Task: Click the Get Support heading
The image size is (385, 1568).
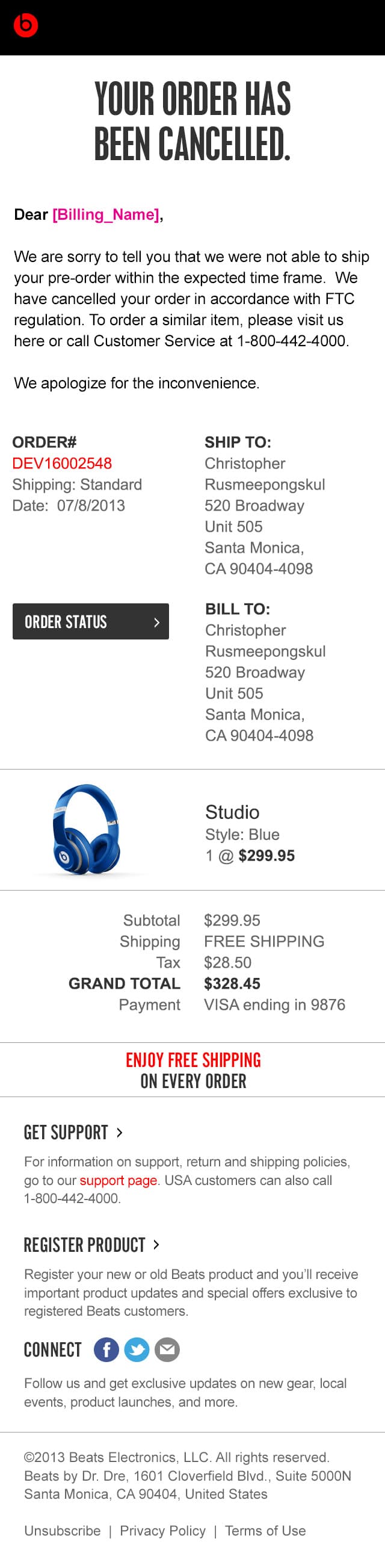Action: pos(66,1132)
